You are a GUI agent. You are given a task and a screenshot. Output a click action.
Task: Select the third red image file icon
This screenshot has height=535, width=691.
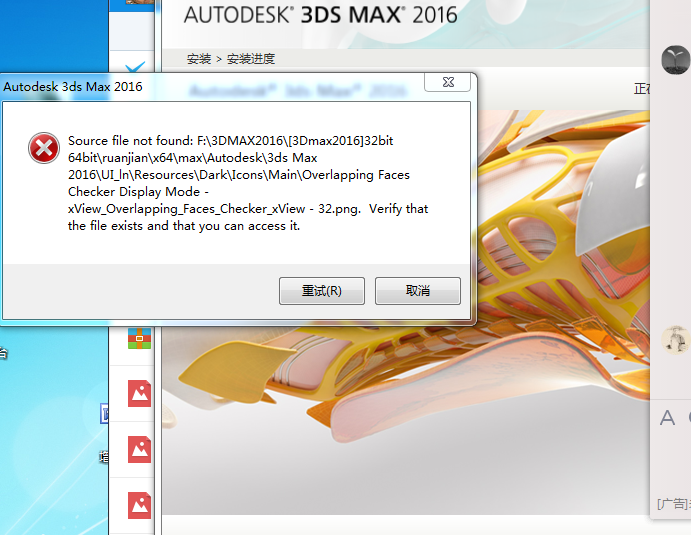139,505
